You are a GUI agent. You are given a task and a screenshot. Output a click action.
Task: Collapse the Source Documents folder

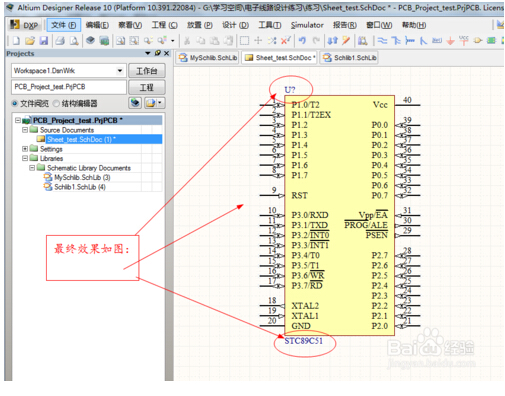coord(25,130)
